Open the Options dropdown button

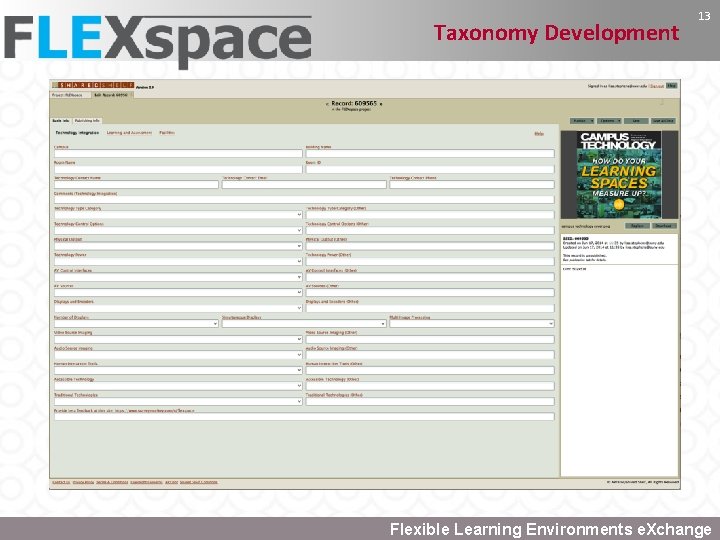tap(609, 121)
